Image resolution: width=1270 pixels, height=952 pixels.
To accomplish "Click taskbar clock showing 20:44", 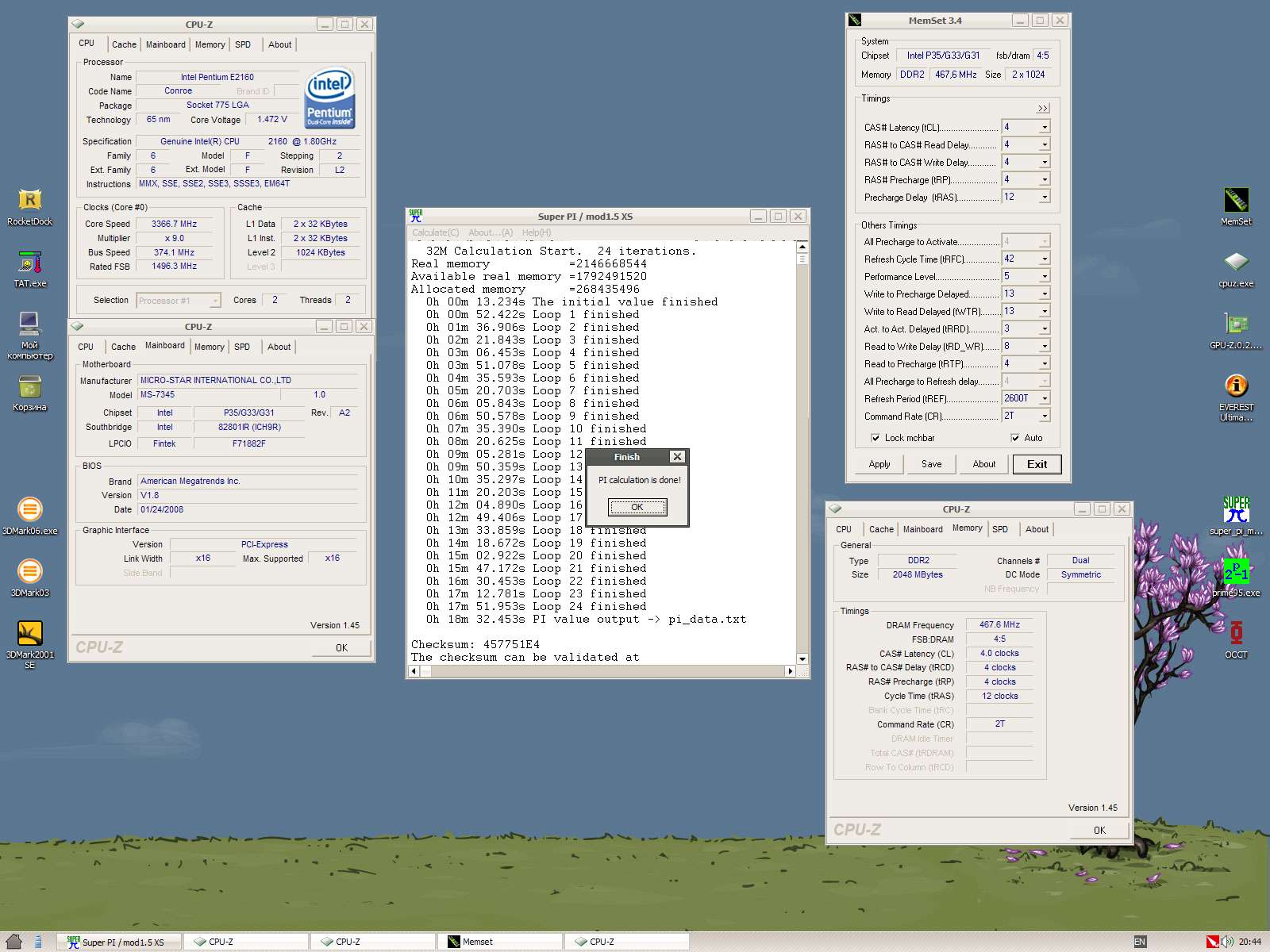I will [x=1249, y=942].
